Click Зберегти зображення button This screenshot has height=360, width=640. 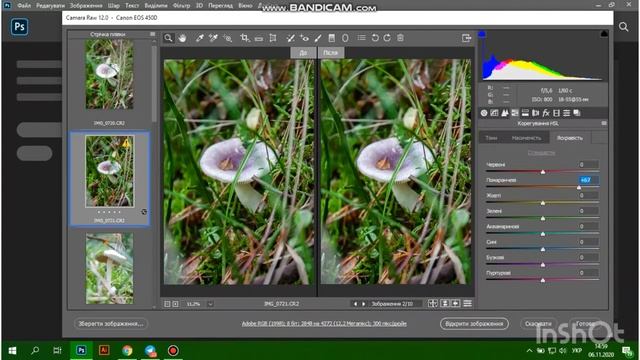[x=111, y=324]
